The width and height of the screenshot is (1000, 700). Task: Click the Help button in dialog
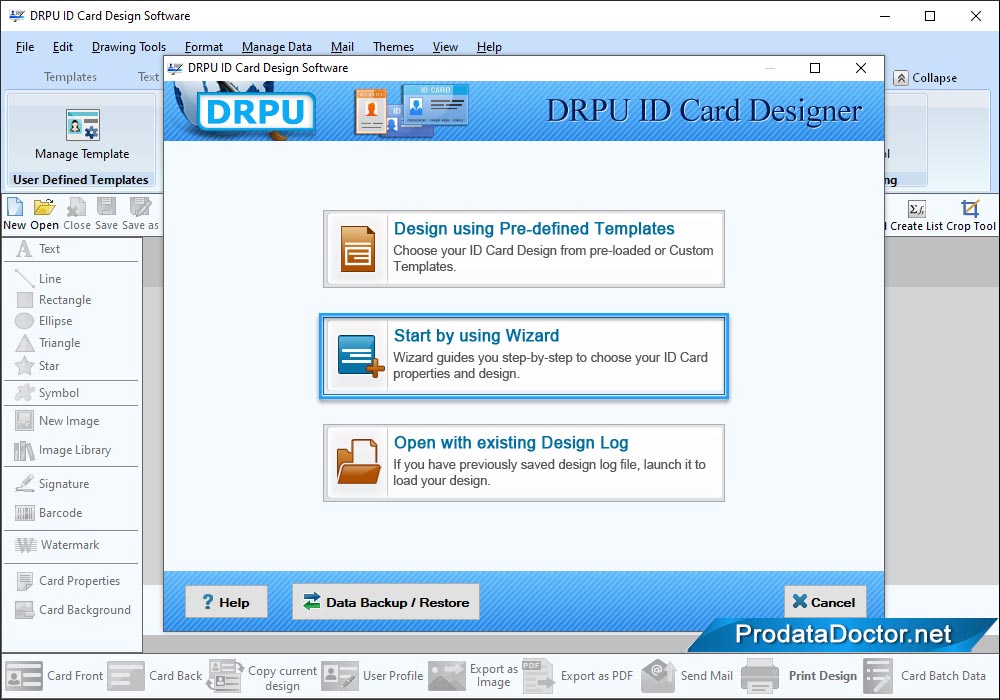click(226, 602)
